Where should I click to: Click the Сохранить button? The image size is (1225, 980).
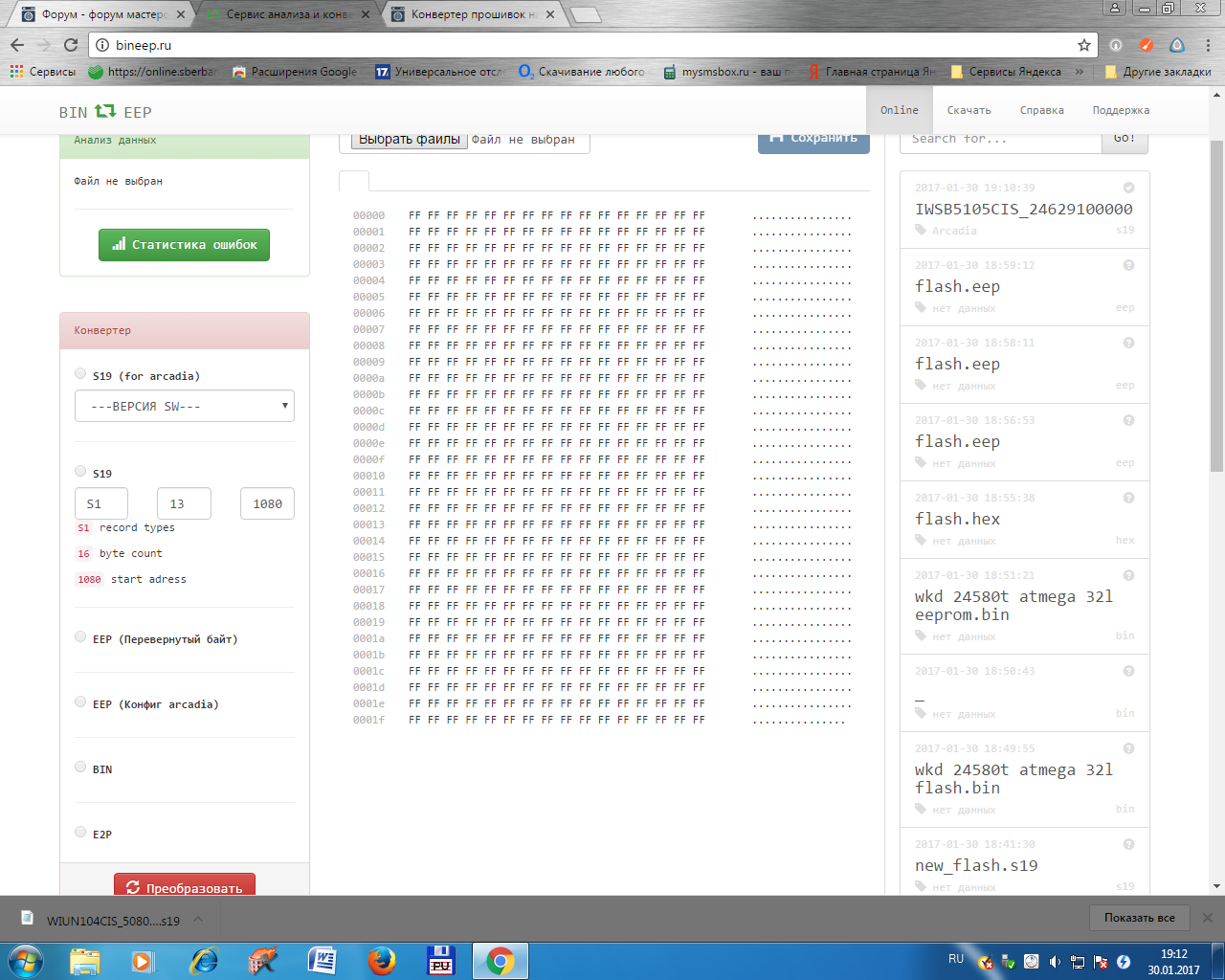click(813, 140)
